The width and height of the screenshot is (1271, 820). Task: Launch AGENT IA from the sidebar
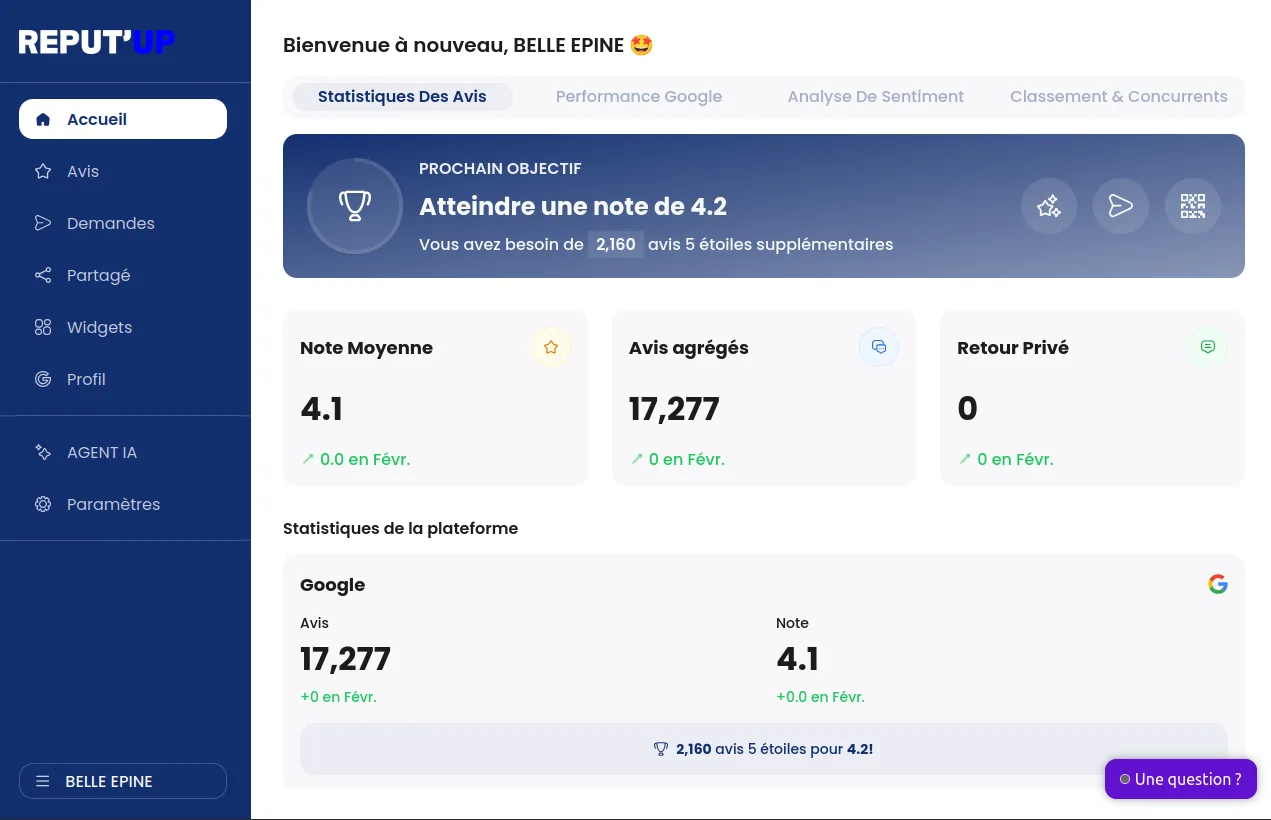click(102, 452)
